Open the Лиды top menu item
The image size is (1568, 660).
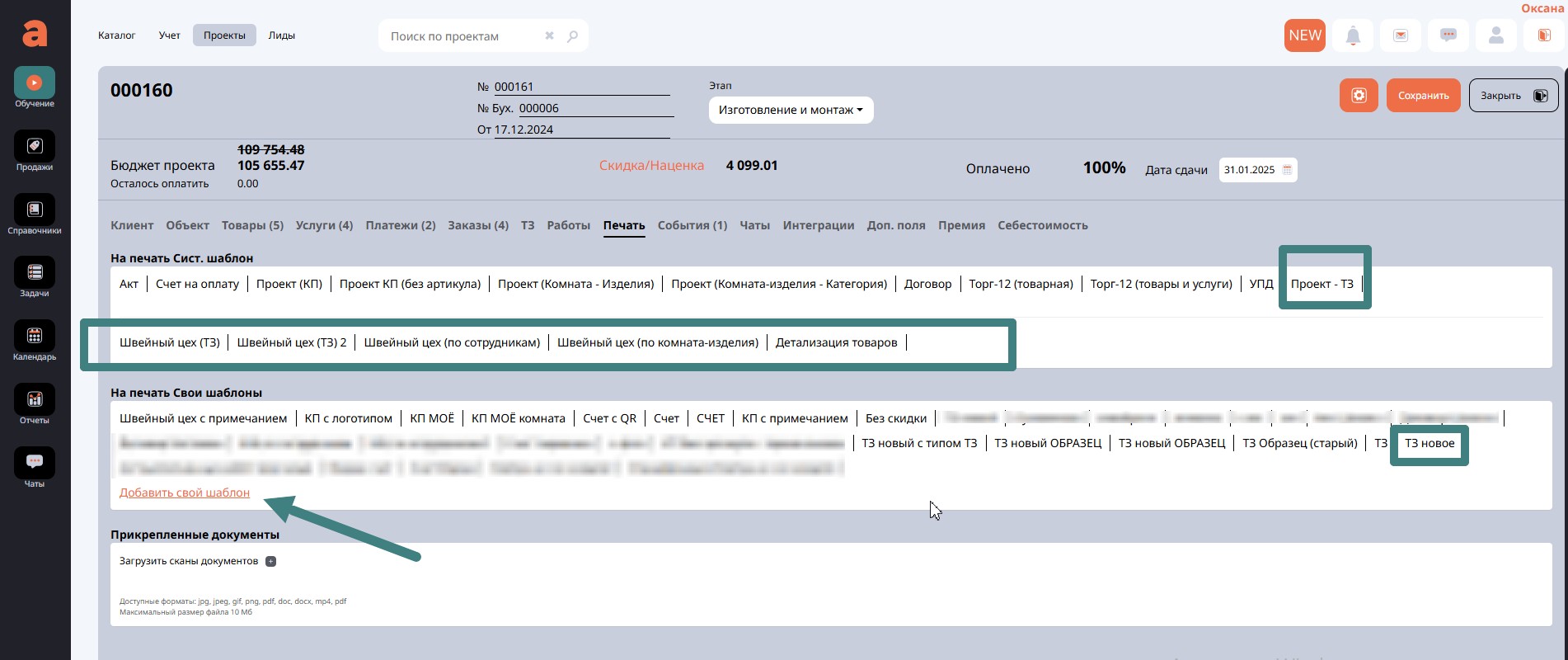281,35
